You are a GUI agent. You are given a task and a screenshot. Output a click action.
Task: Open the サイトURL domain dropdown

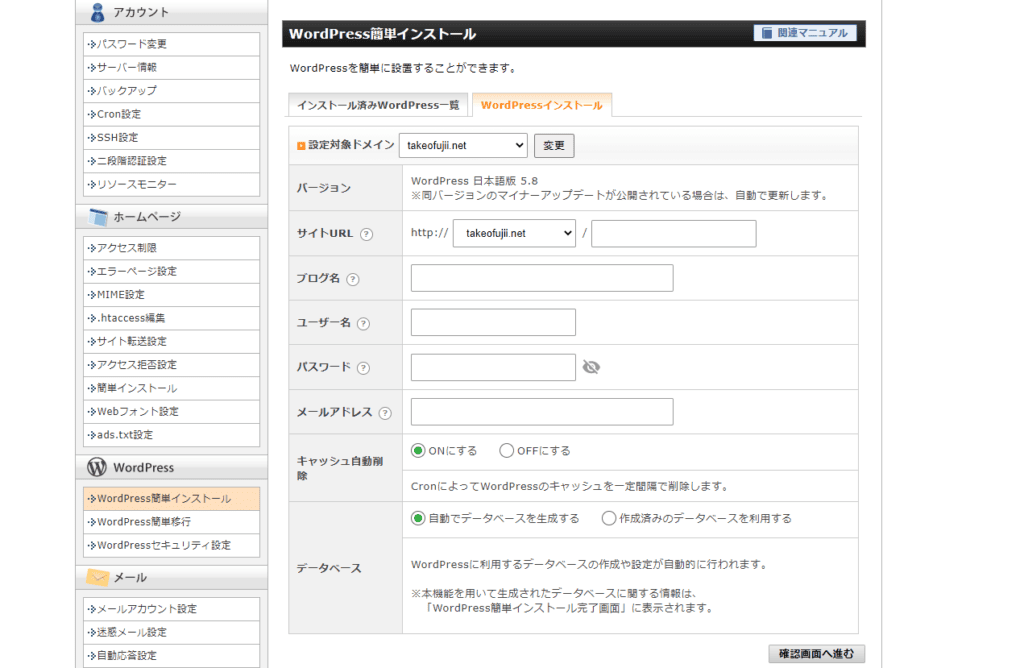click(x=514, y=233)
